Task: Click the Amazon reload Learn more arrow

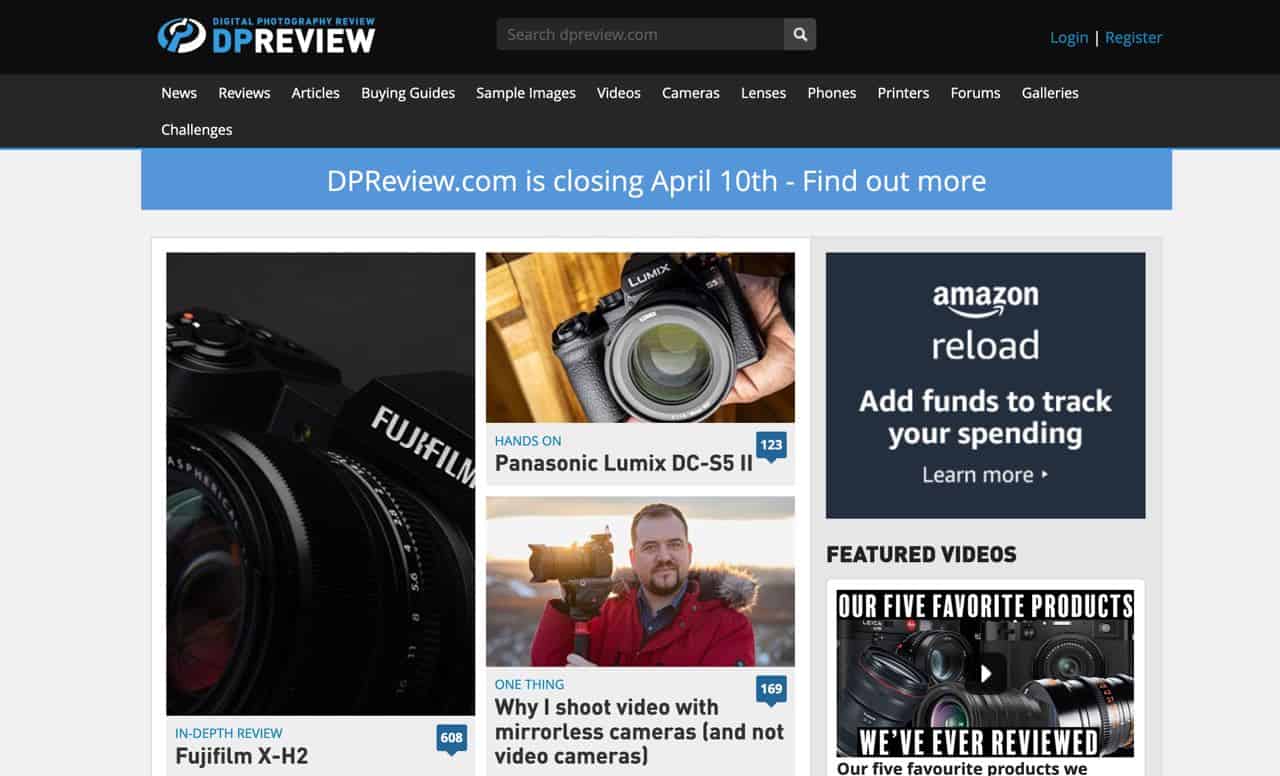Action: [1045, 474]
